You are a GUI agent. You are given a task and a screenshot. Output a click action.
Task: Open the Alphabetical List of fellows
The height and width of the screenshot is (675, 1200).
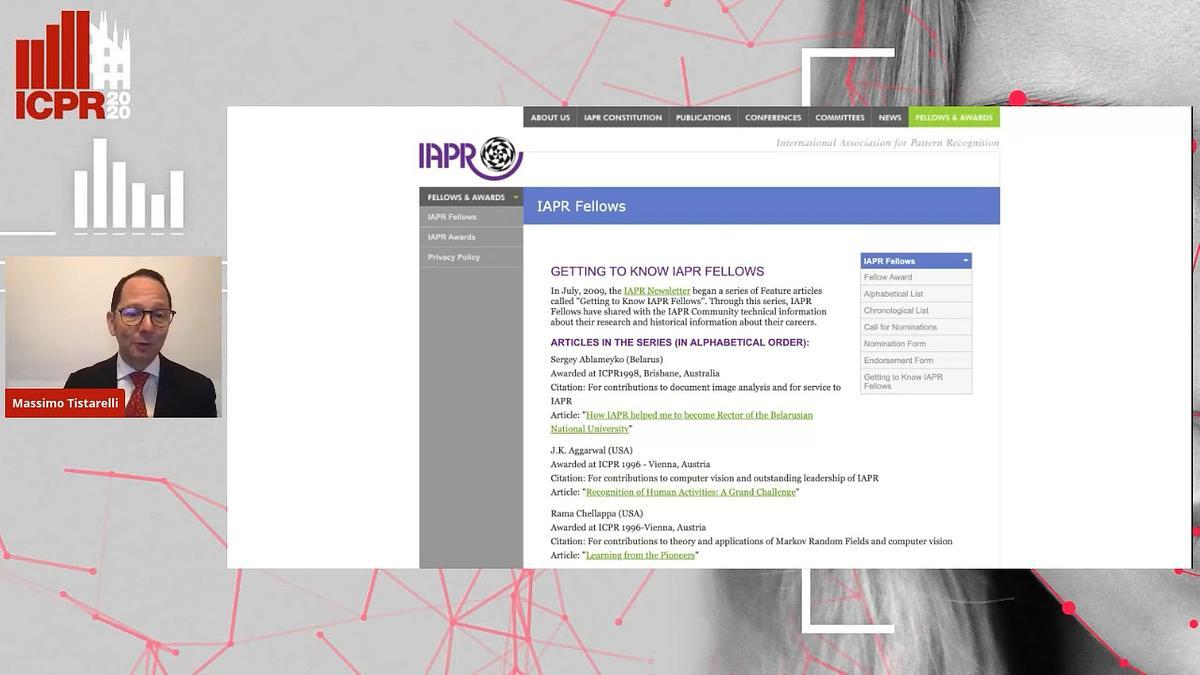(x=916, y=294)
